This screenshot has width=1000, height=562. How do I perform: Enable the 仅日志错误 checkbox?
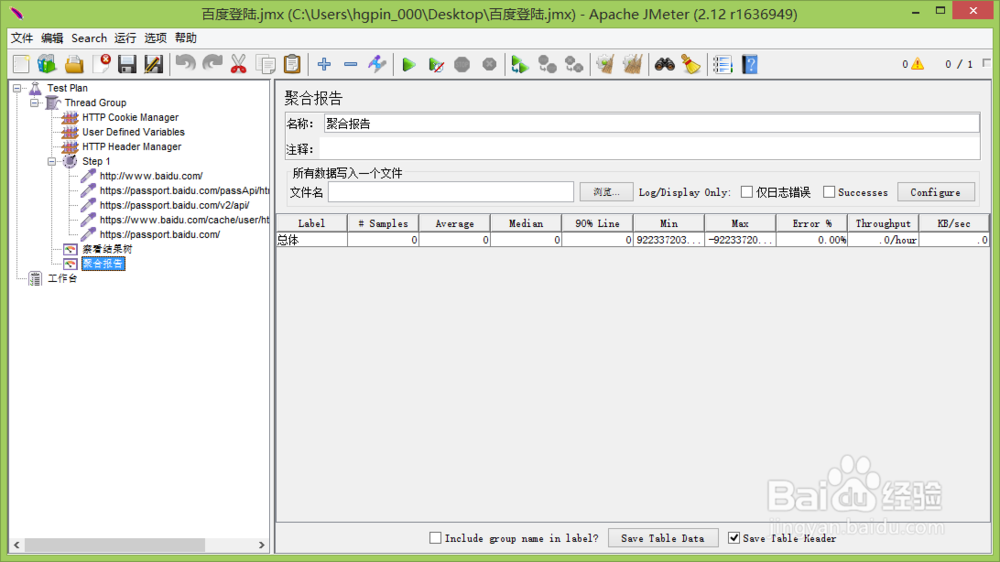(746, 192)
